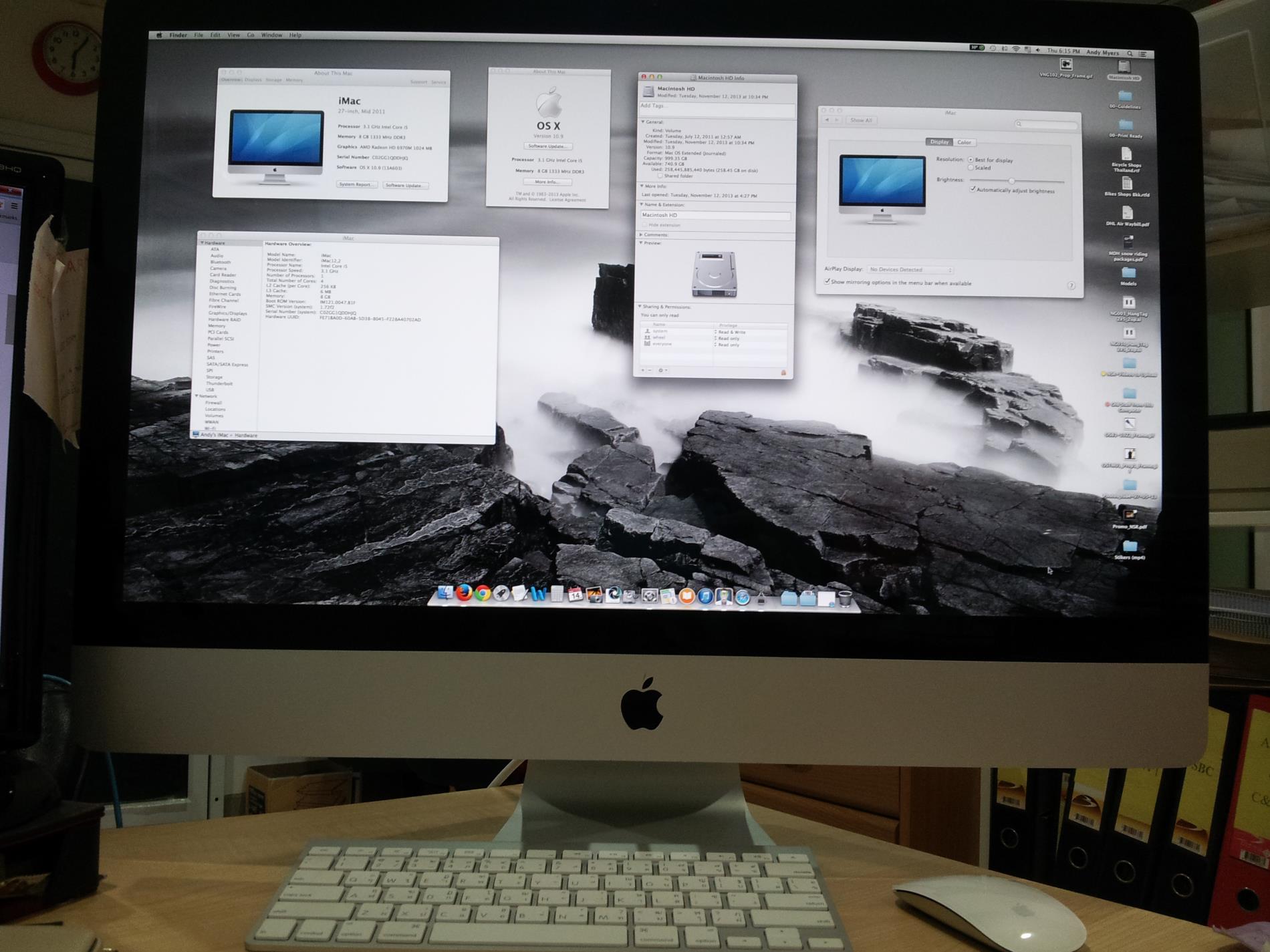
Task: Toggle Show mirroring options checkbox
Action: pos(827,281)
